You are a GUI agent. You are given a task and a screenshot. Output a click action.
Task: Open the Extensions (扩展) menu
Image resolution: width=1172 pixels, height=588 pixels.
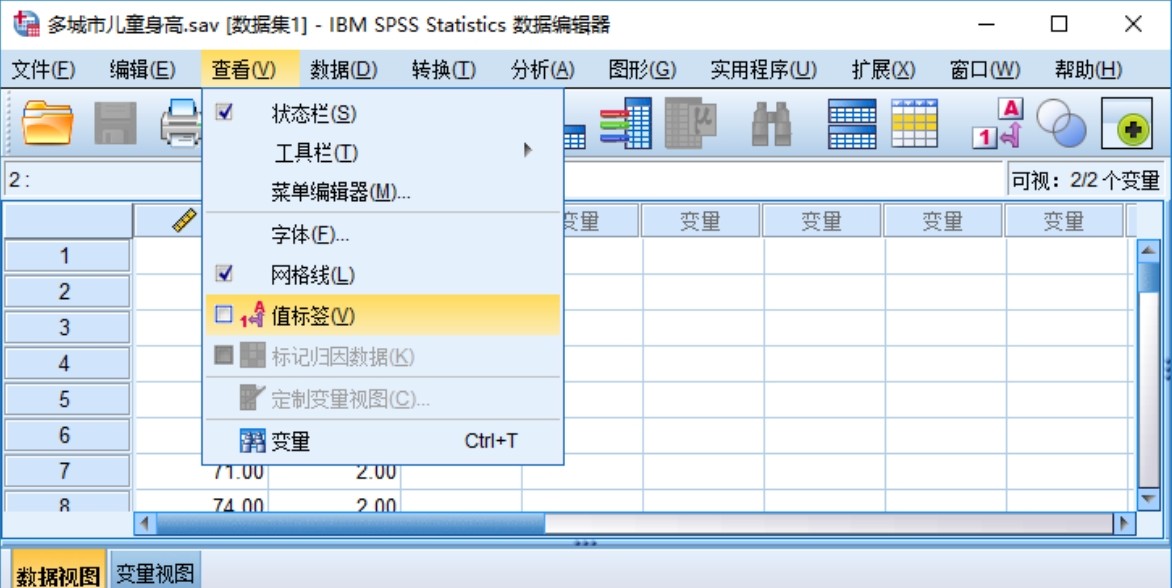883,70
